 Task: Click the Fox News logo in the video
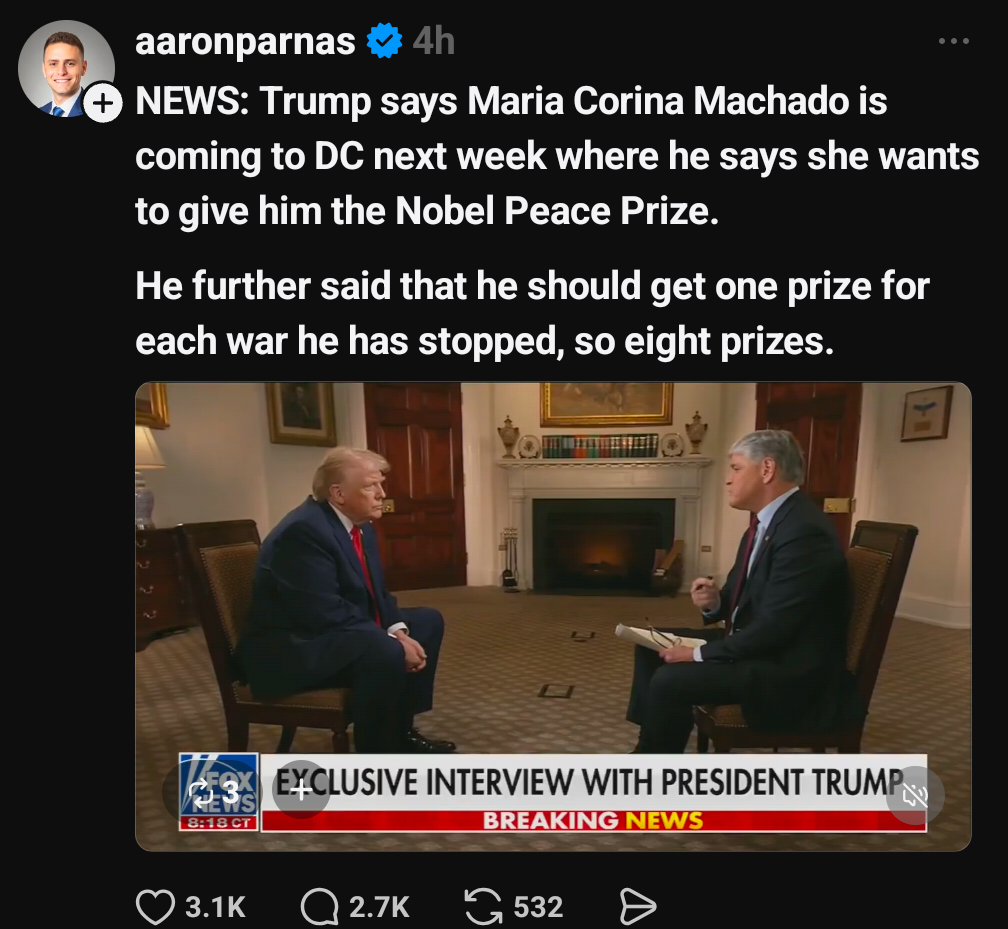click(x=219, y=791)
